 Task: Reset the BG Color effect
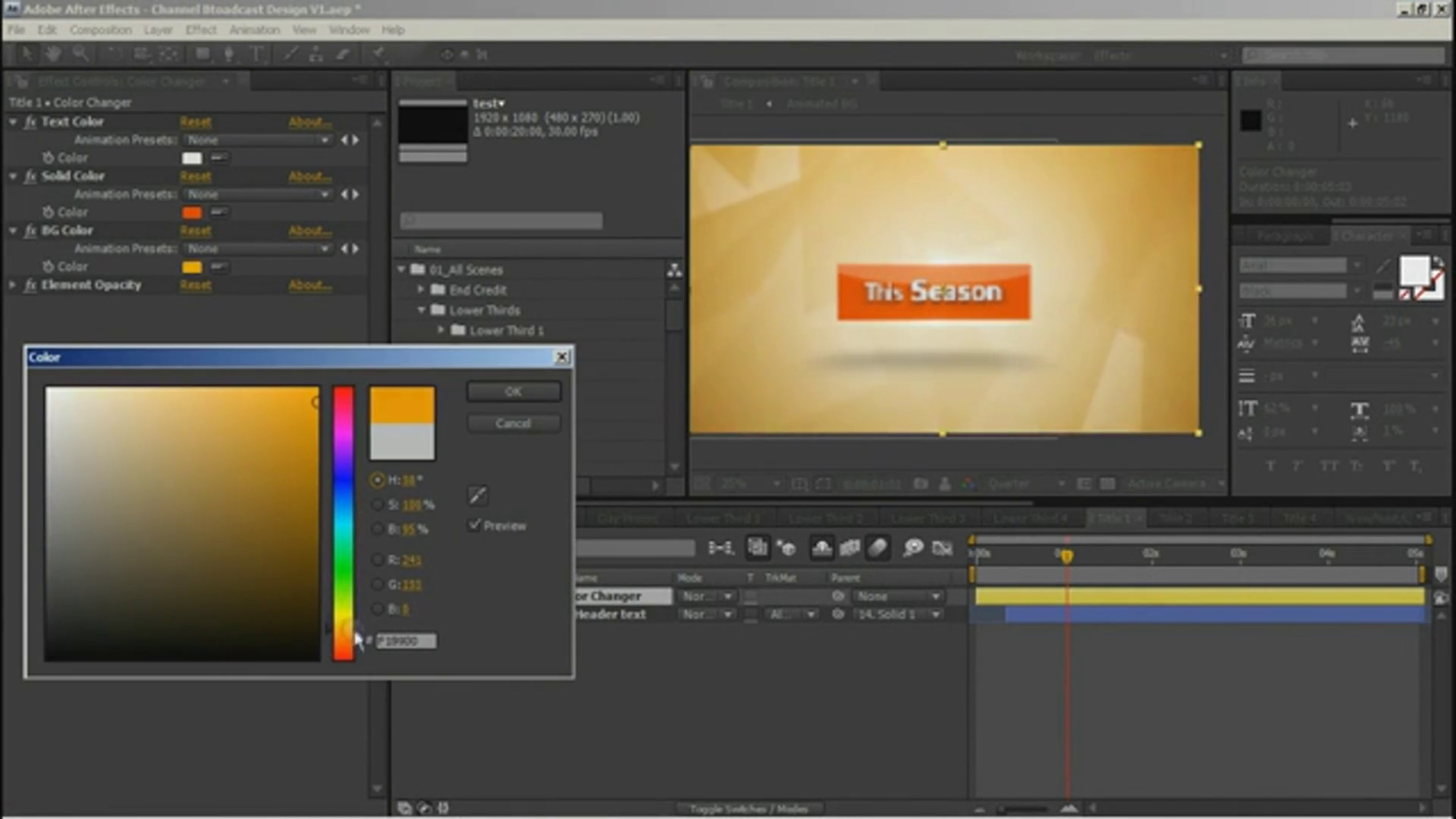coord(196,231)
